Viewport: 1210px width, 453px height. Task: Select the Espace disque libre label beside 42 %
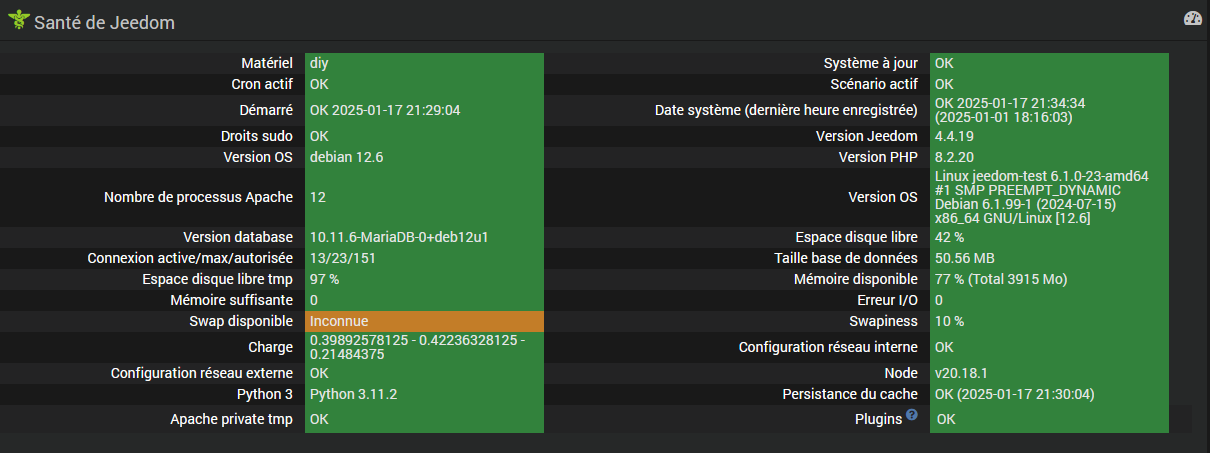(857, 237)
